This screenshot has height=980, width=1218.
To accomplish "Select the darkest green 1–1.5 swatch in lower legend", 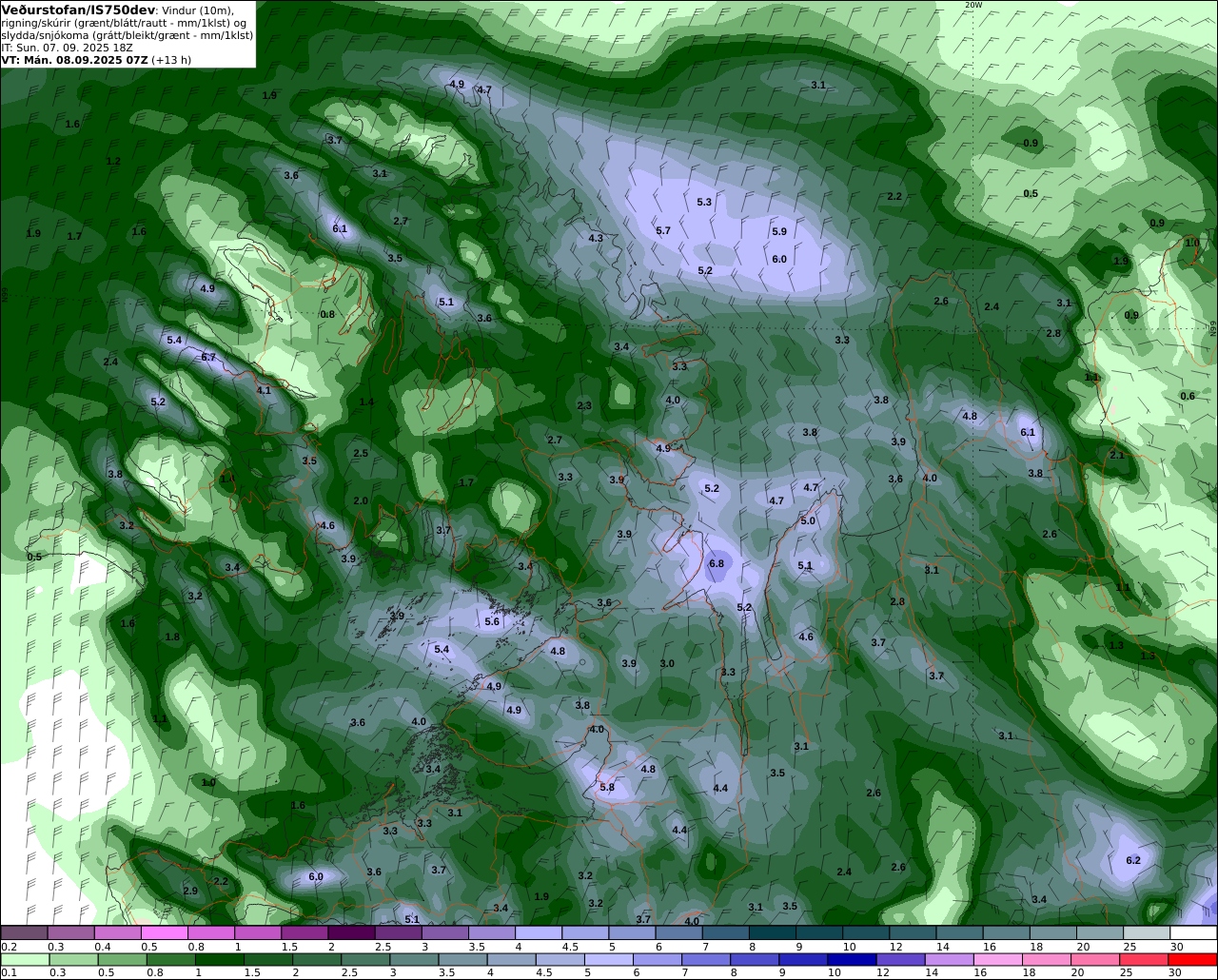I will coord(221,960).
